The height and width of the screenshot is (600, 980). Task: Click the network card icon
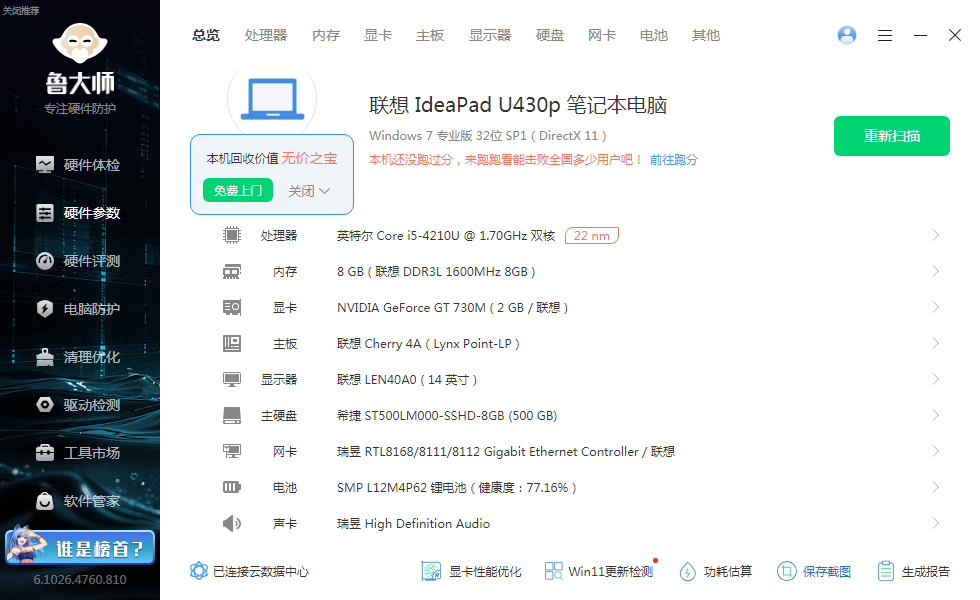232,451
